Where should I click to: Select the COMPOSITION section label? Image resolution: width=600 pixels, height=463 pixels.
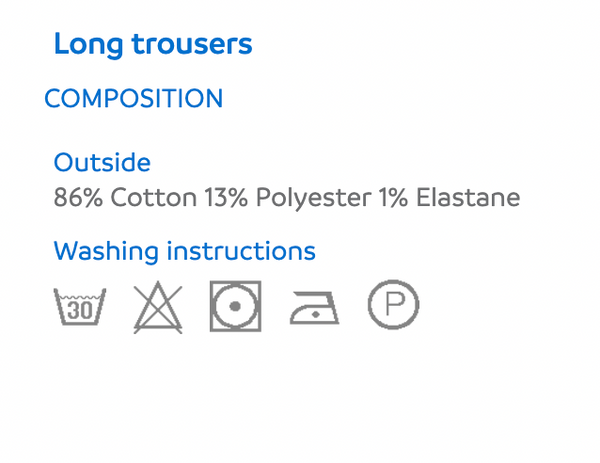[134, 98]
